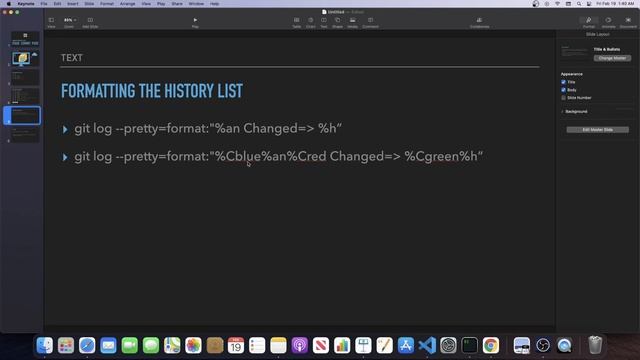640x360 pixels.
Task: Uncheck the Body appearance checkbox
Action: pos(564,90)
